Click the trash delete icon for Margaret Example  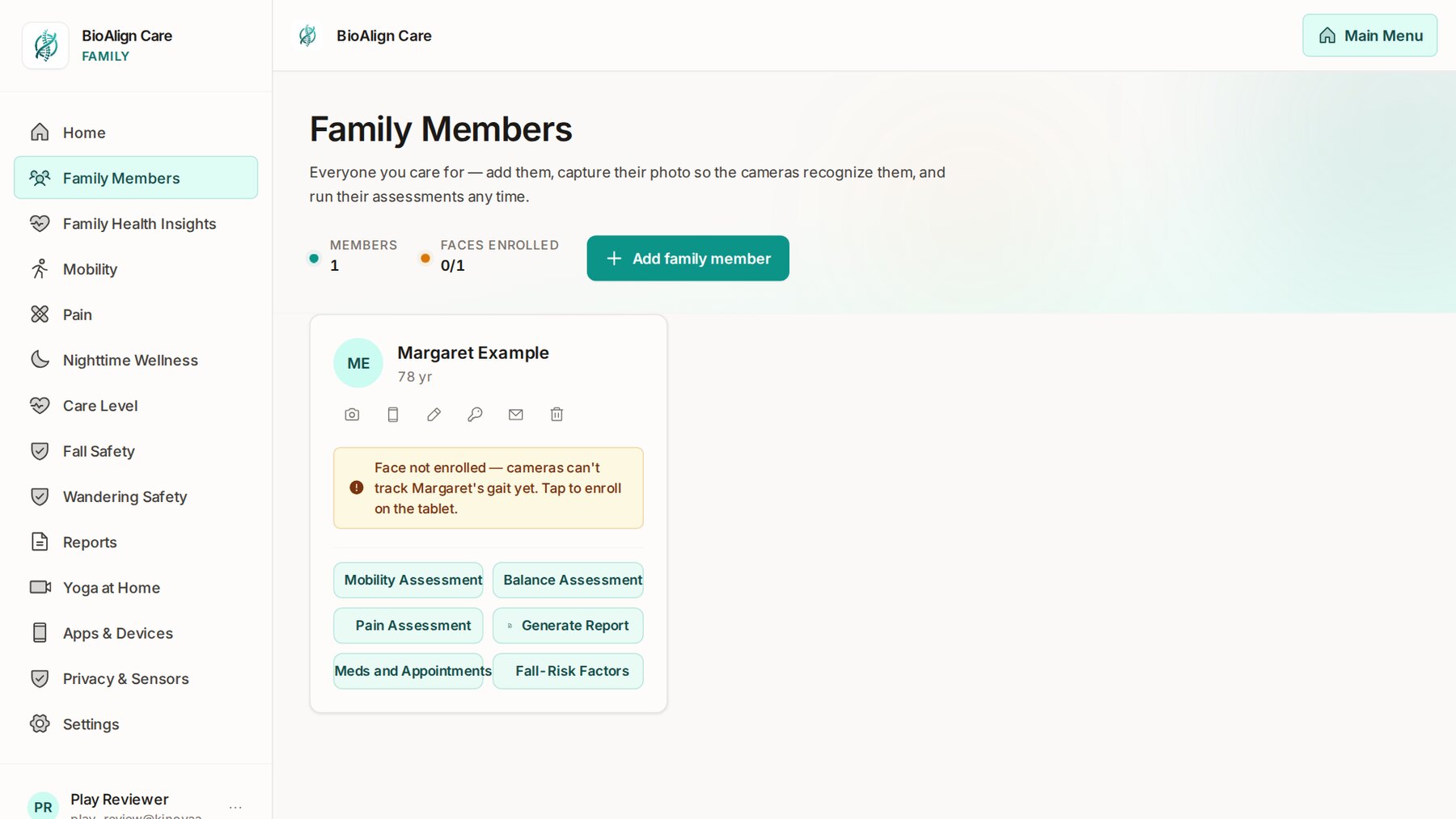(557, 415)
